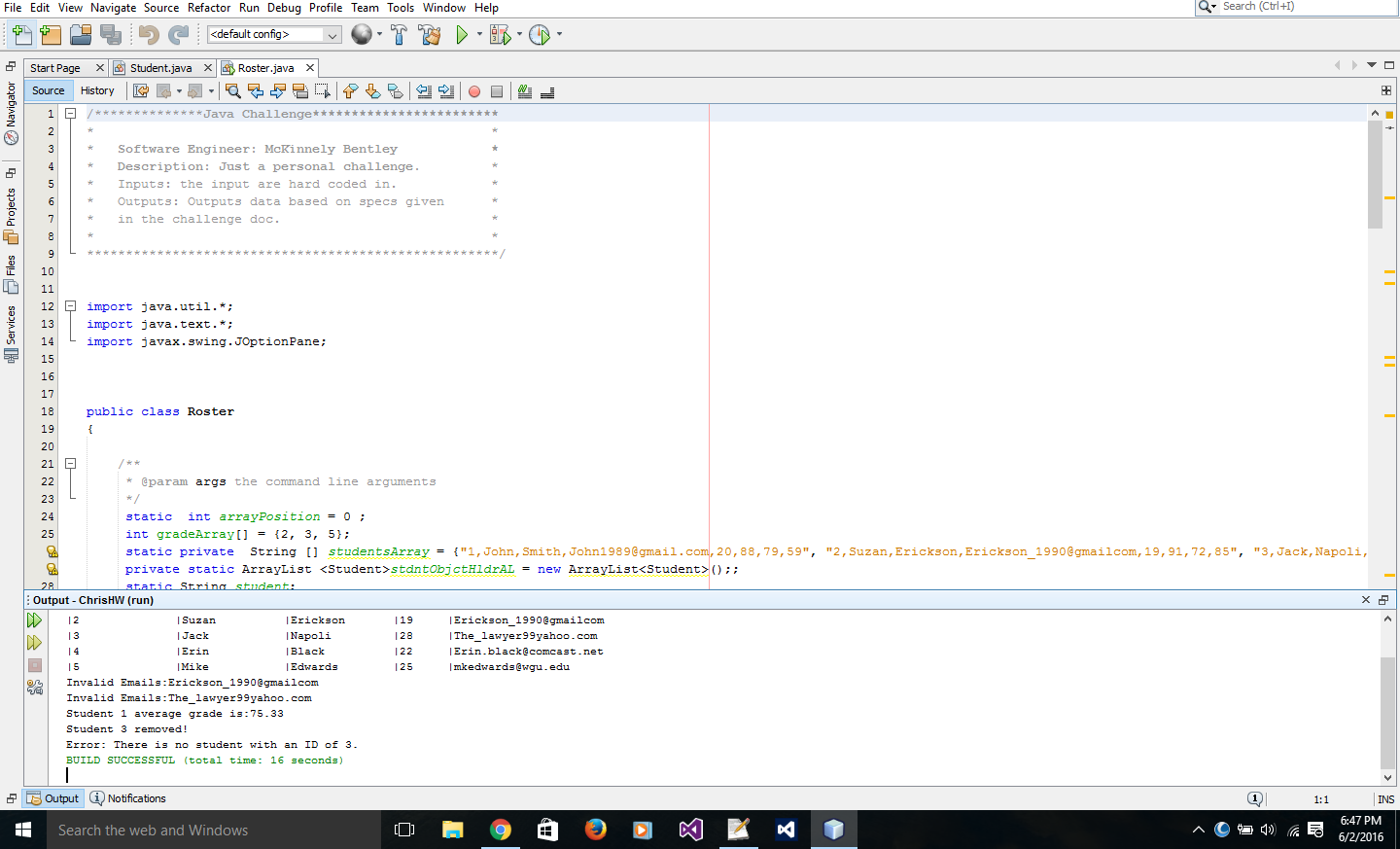The width and height of the screenshot is (1400, 849).
Task: Click the Find Selection magnifier icon
Action: (x=233, y=91)
